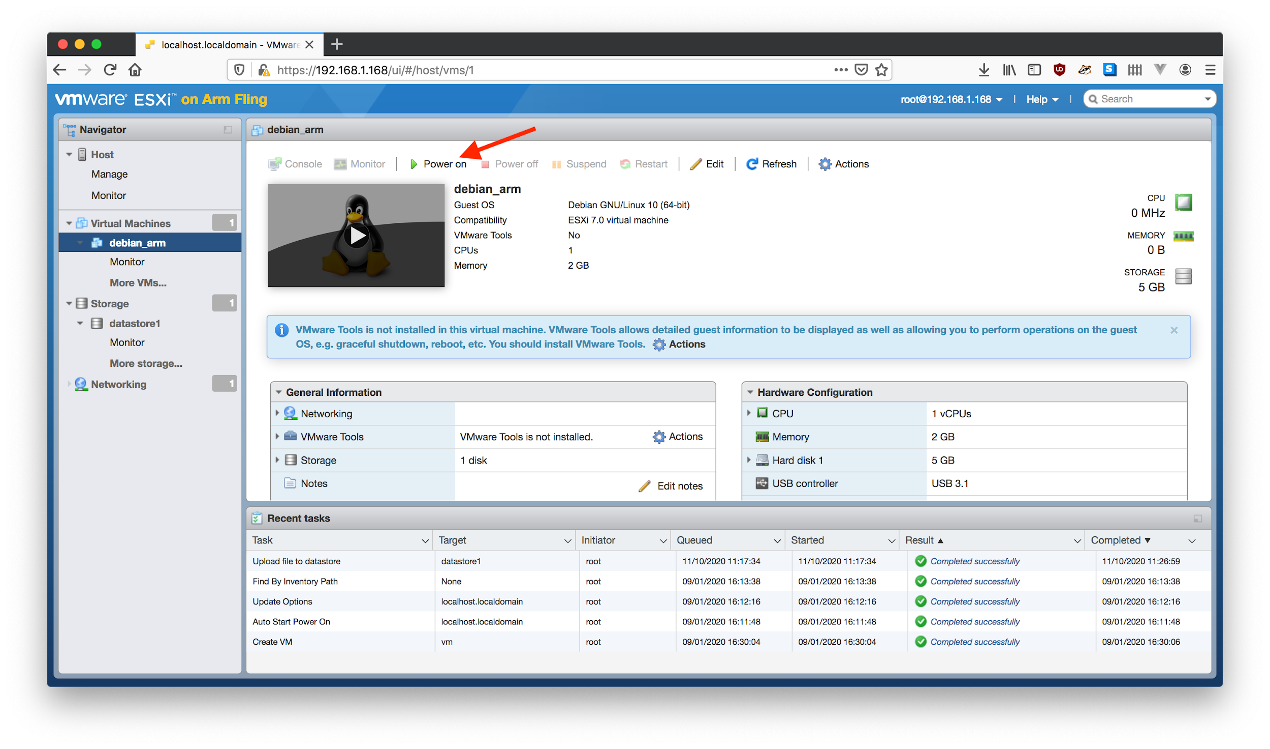This screenshot has width=1270, height=749.
Task: Open the Firefox downloads arrow icon
Action: [984, 70]
